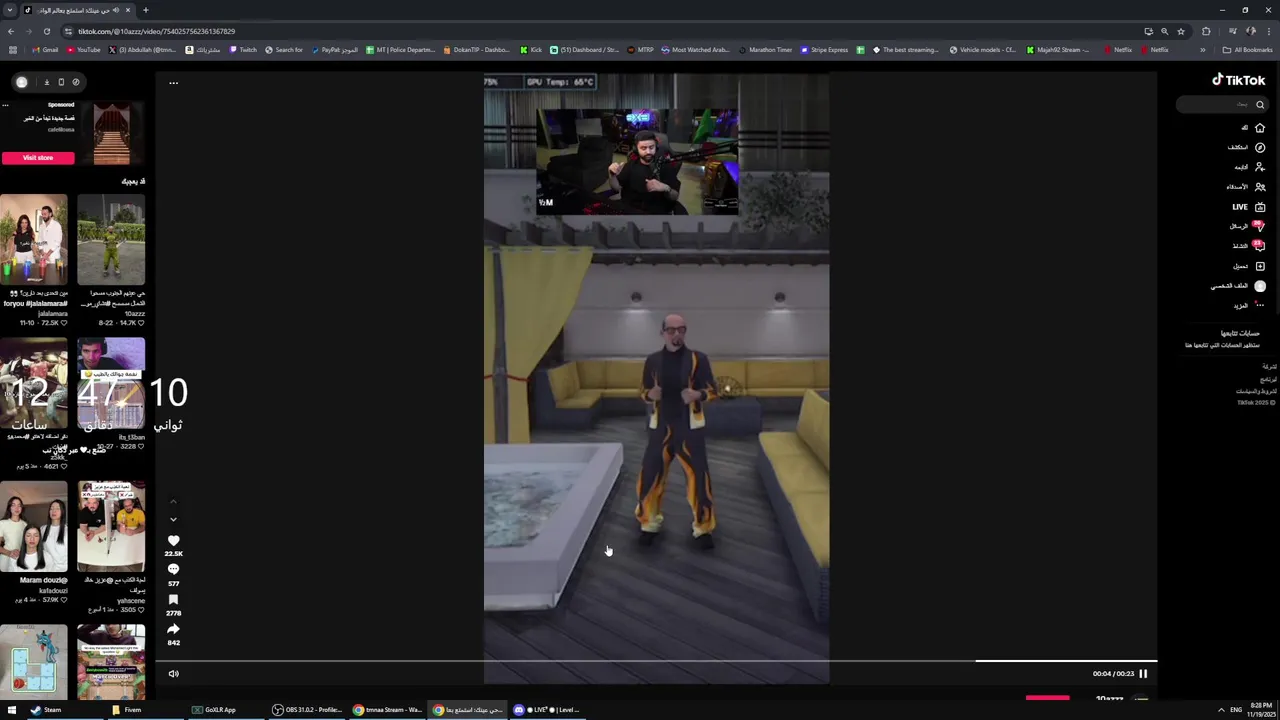Switch to OBS 31.0.2 in taskbar
1280x720 pixels.
308,710
